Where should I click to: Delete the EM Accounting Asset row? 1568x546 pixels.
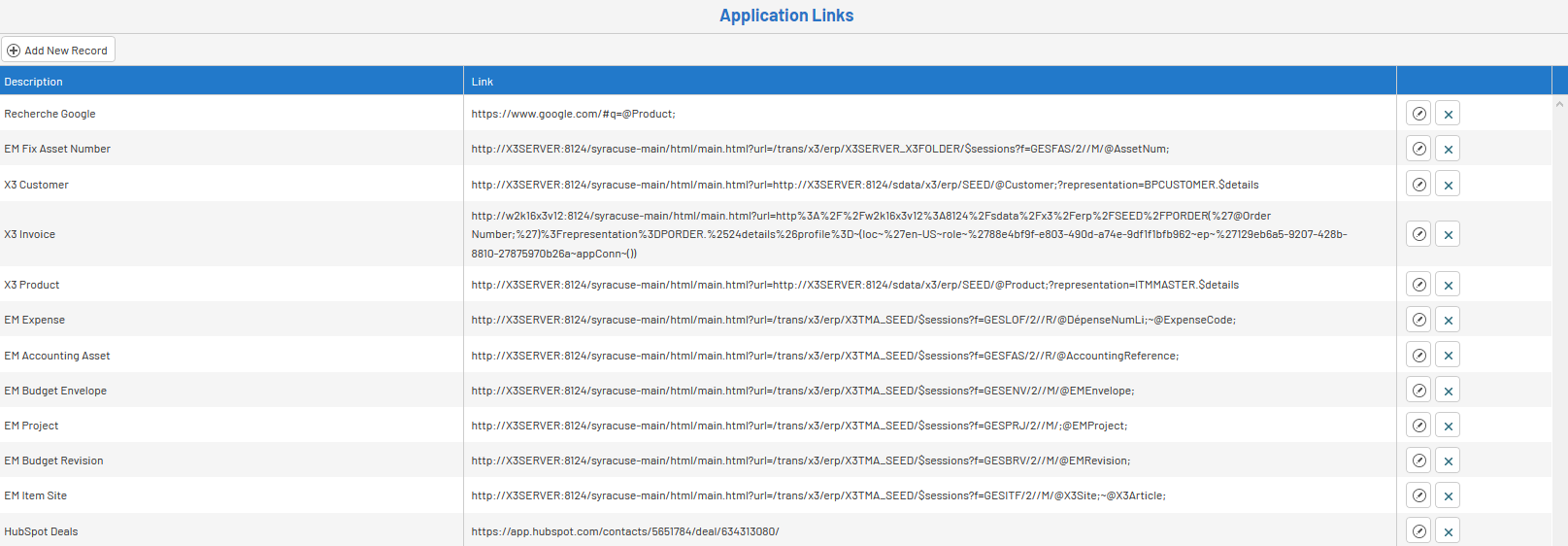pyautogui.click(x=1448, y=356)
